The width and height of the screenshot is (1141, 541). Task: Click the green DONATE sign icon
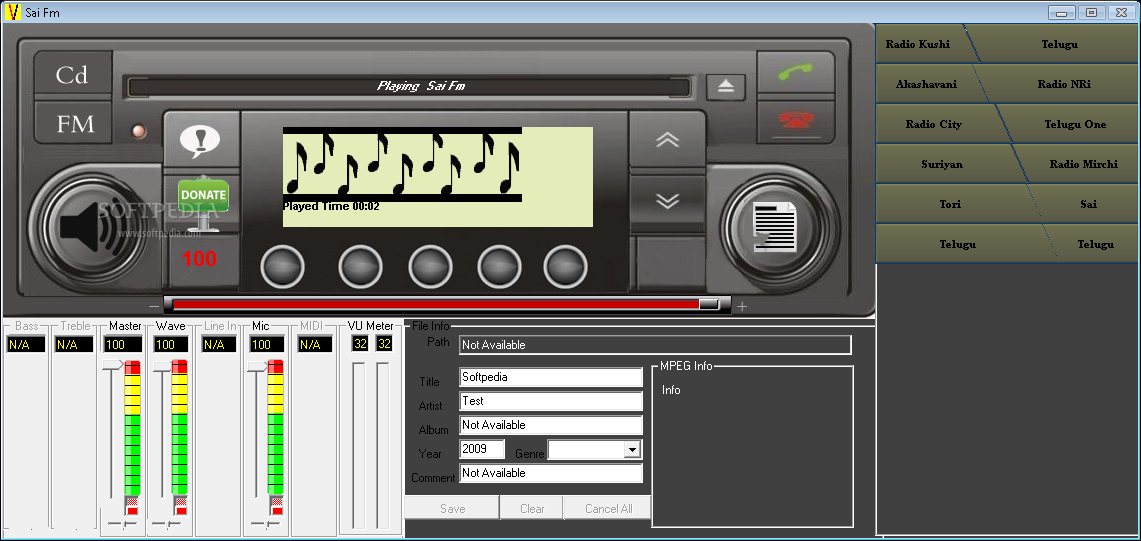pos(203,203)
